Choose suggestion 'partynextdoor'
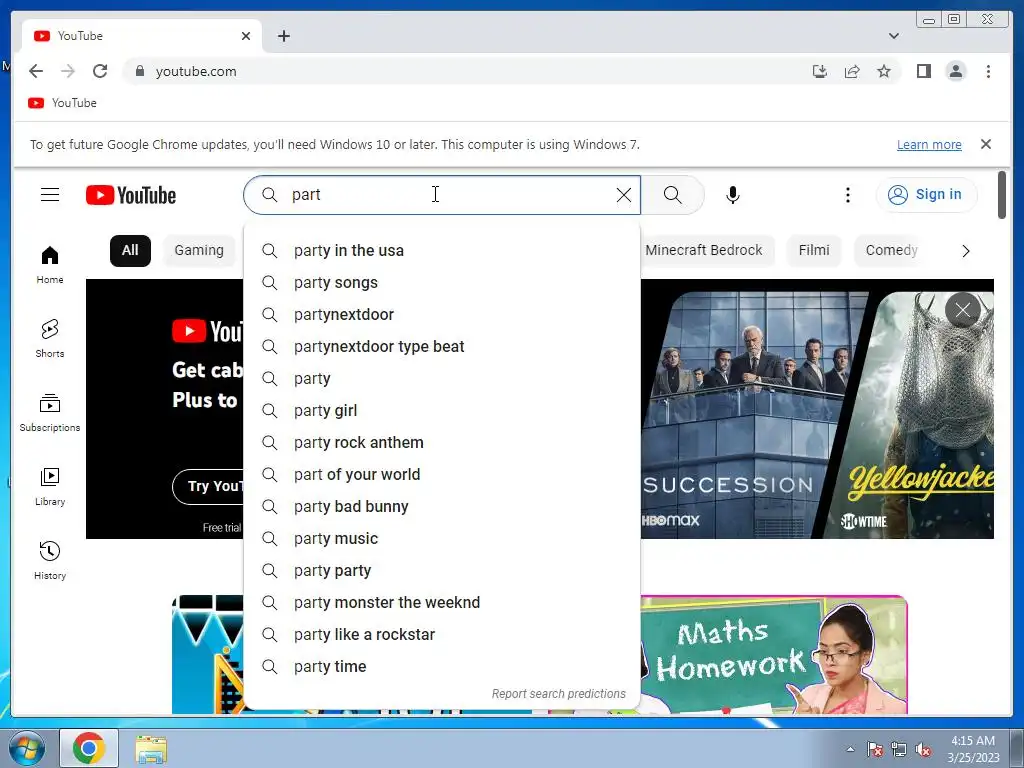This screenshot has width=1024, height=768. click(441, 315)
